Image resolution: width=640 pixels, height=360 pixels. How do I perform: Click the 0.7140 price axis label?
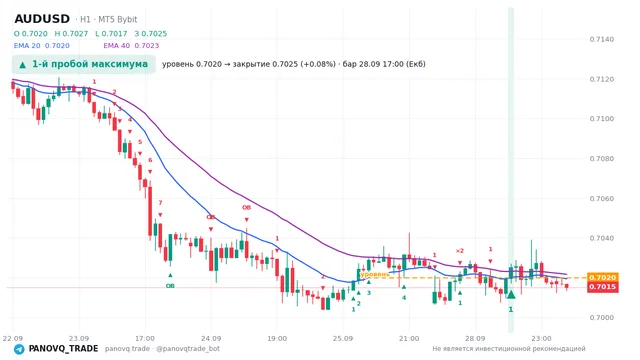pos(602,39)
